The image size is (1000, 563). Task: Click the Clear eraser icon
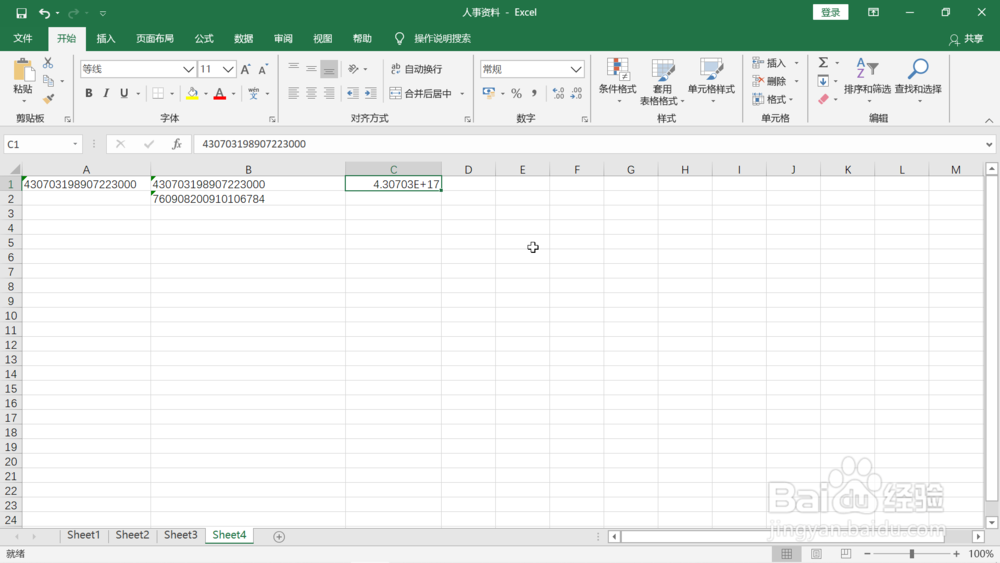coord(823,99)
